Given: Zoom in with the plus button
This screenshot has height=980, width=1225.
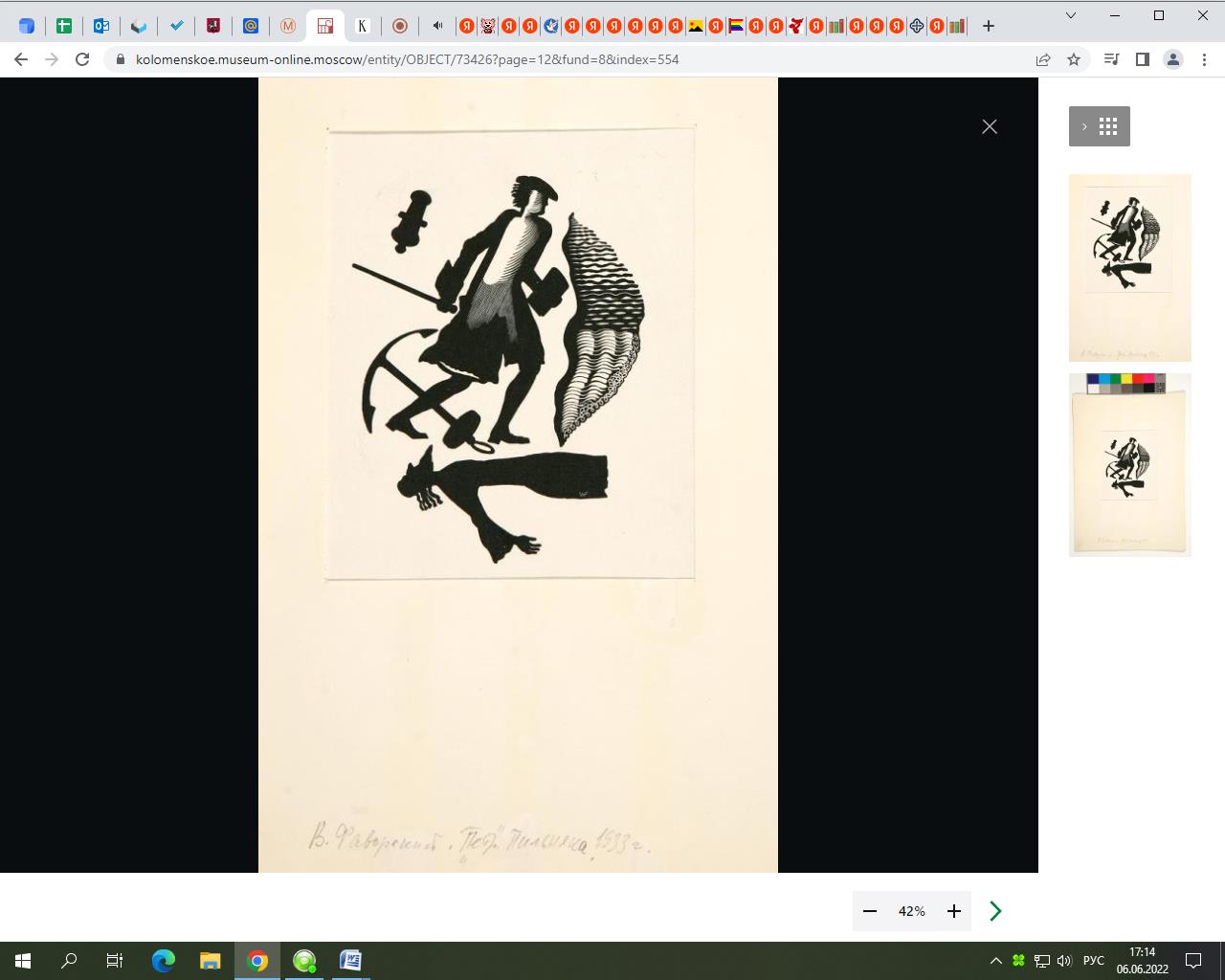Looking at the screenshot, I should [954, 911].
